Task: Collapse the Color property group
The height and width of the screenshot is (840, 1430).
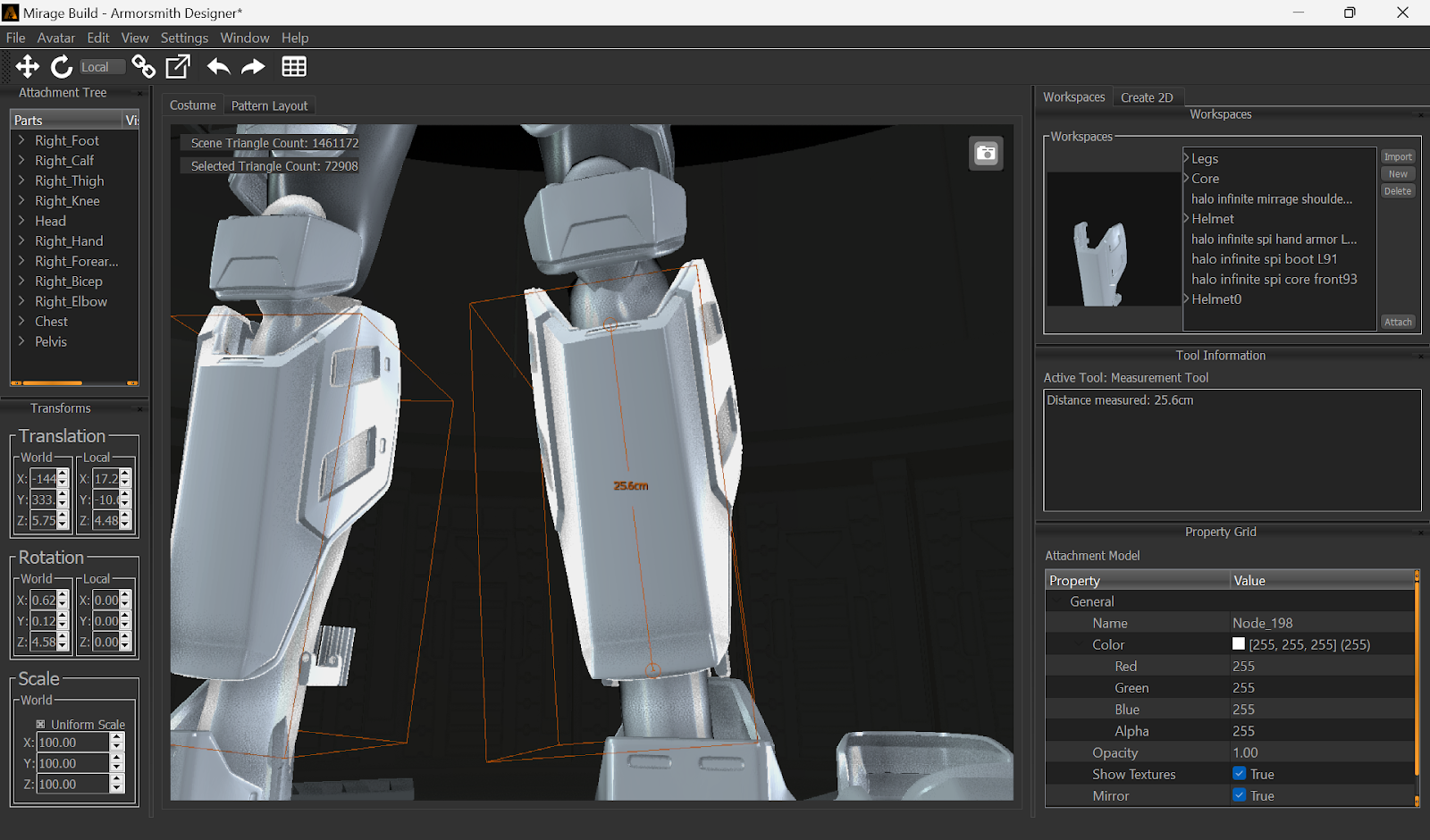Action: click(1080, 644)
